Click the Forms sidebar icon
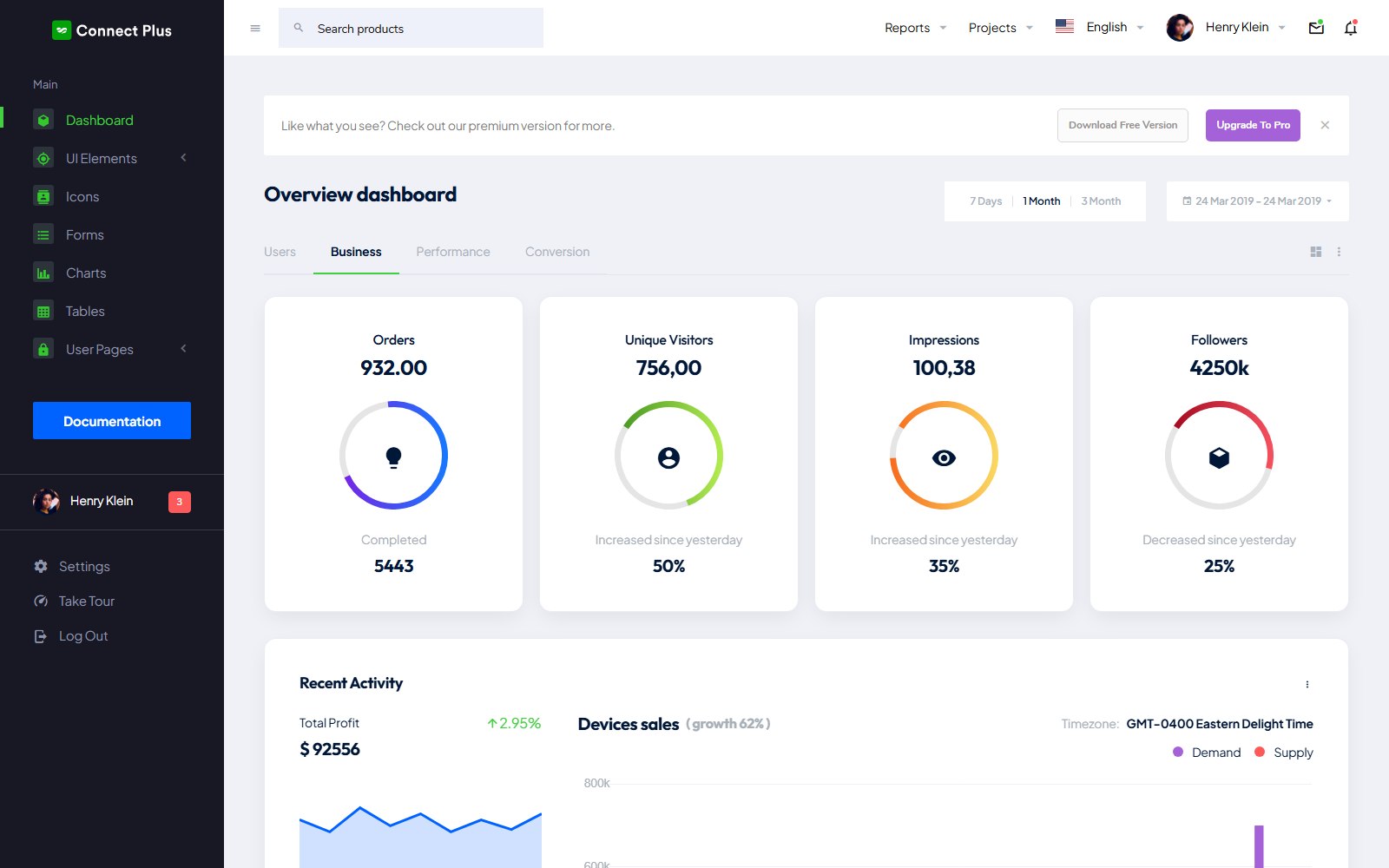The image size is (1389, 868). tap(43, 234)
